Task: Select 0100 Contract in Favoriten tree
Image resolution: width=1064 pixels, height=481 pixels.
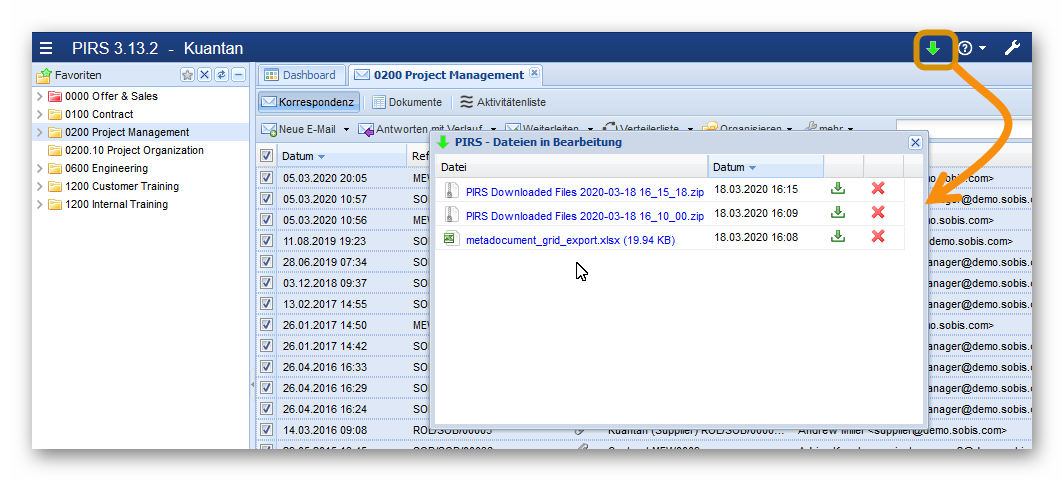Action: [99, 114]
